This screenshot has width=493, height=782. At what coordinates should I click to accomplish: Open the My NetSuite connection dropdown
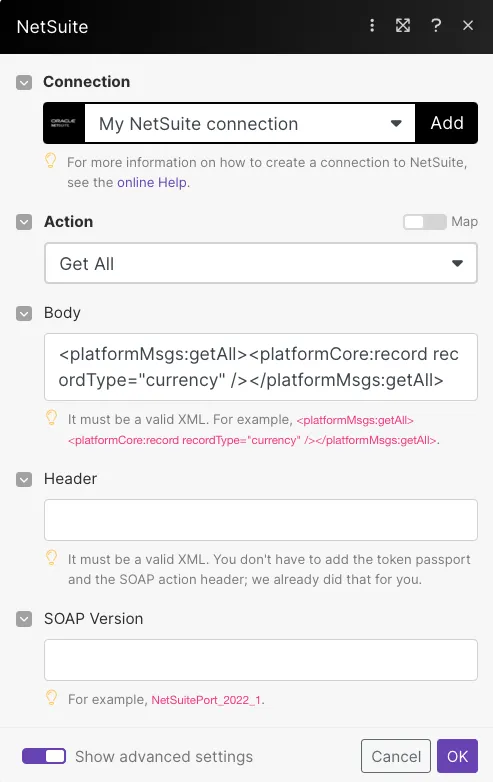(x=250, y=123)
